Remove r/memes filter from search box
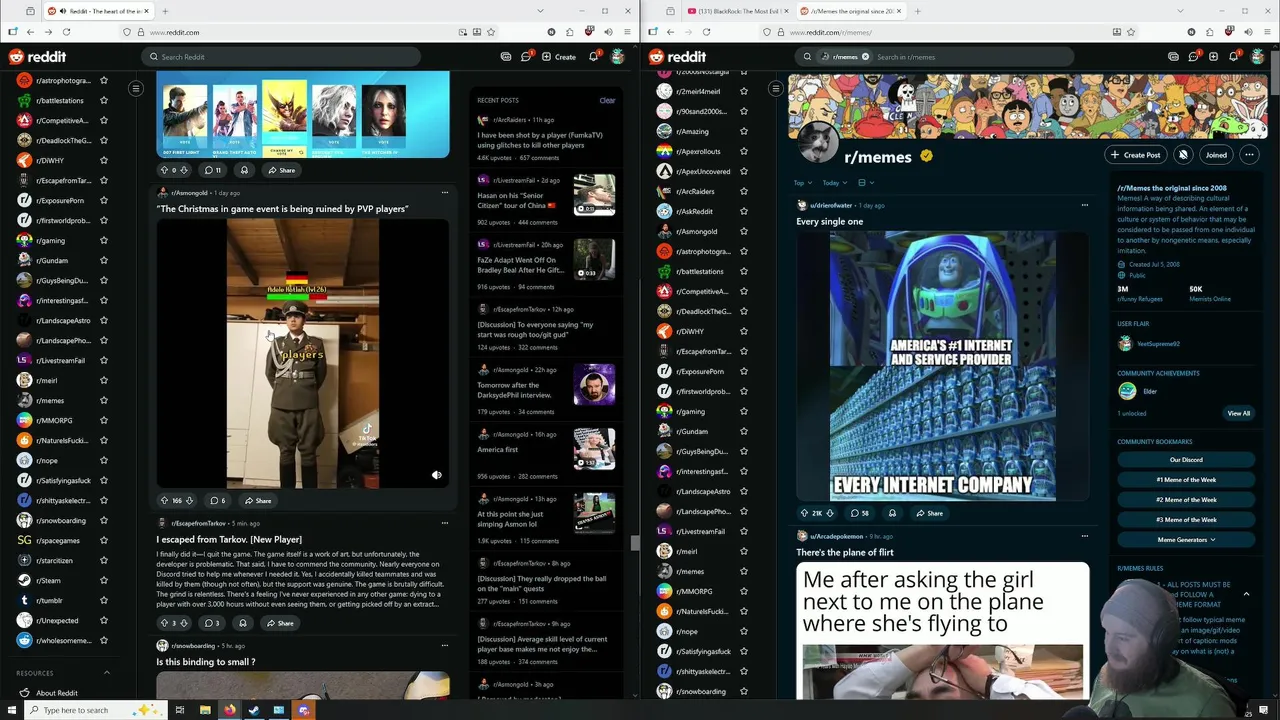 [865, 57]
